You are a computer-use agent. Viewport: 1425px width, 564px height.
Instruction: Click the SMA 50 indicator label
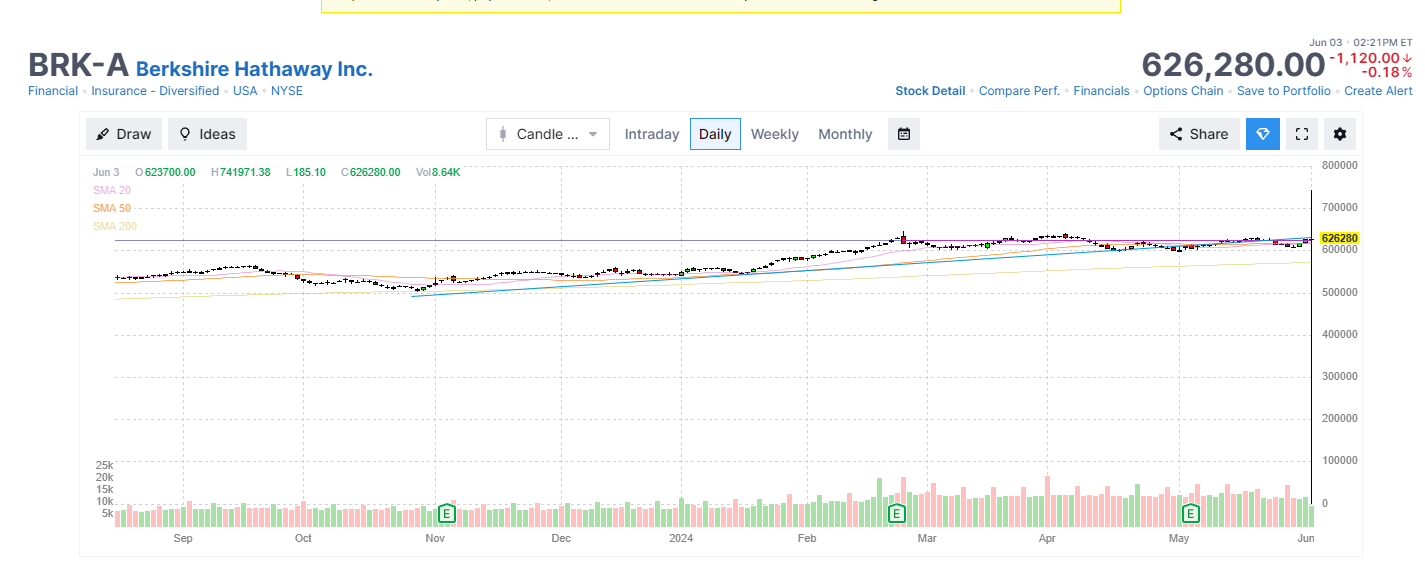(112, 208)
